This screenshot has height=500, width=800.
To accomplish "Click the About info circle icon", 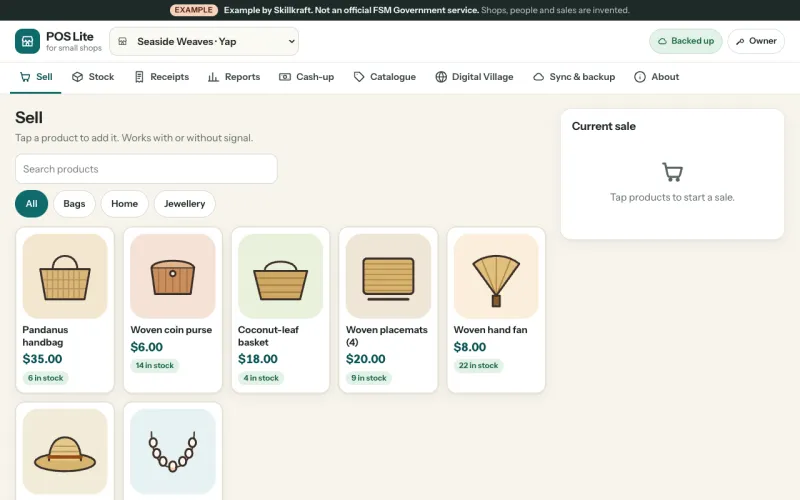I will (640, 77).
